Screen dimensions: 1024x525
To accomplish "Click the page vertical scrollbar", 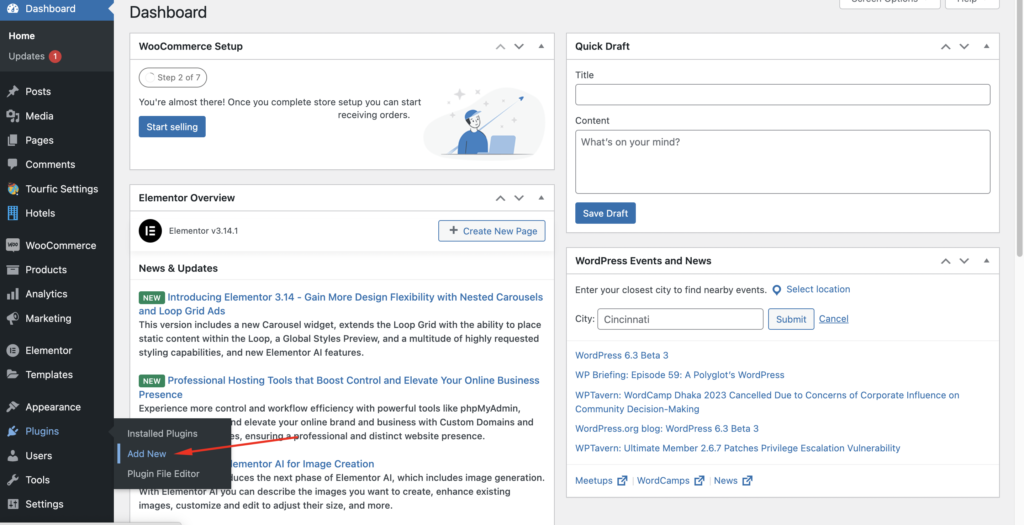I will (1020, 131).
